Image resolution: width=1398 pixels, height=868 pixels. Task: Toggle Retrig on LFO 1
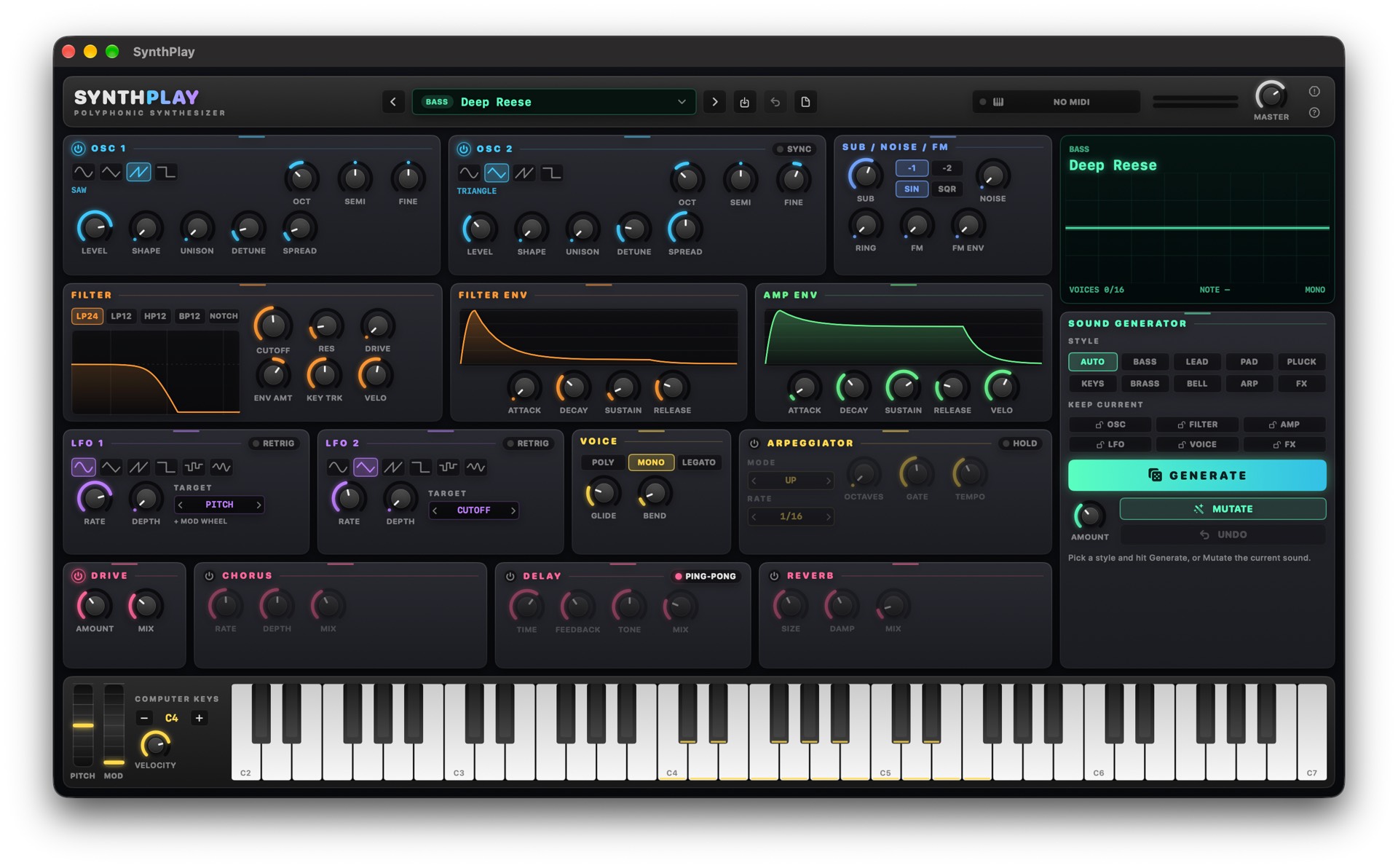(273, 443)
